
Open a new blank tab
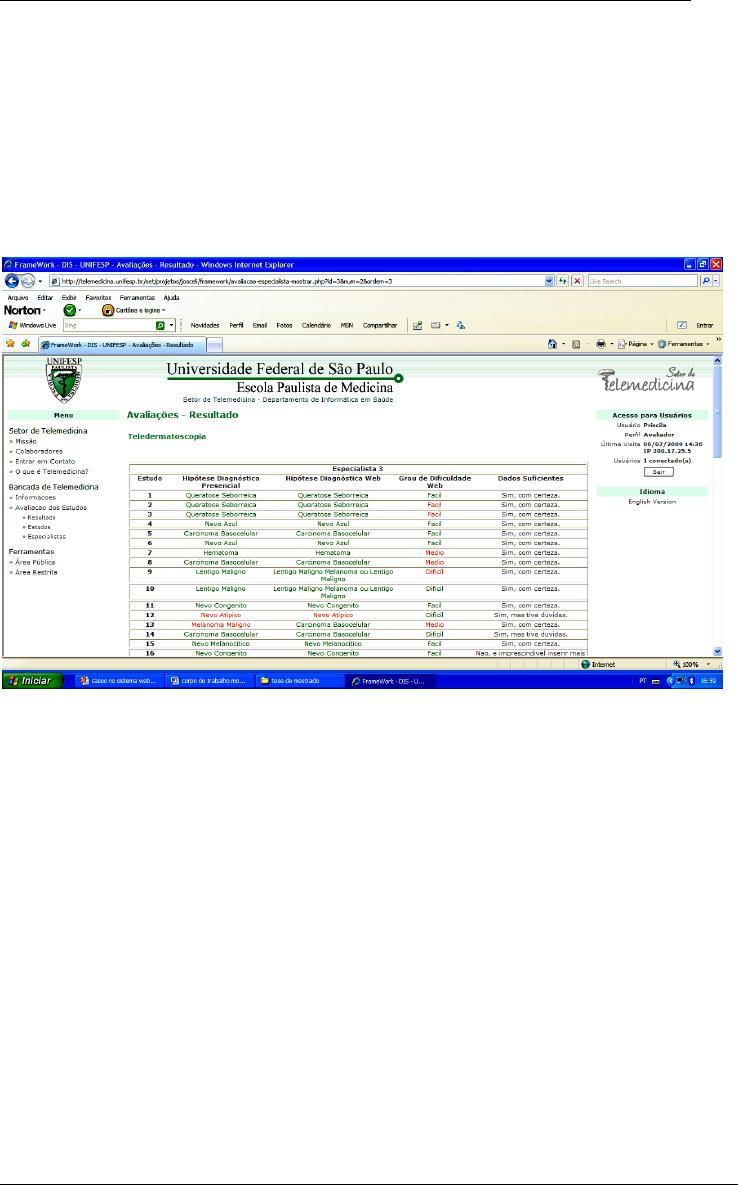click(215, 345)
